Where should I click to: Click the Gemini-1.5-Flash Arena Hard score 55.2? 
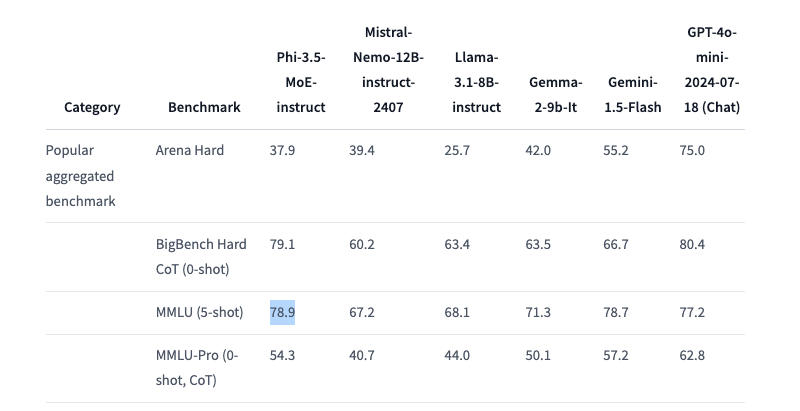click(x=615, y=151)
